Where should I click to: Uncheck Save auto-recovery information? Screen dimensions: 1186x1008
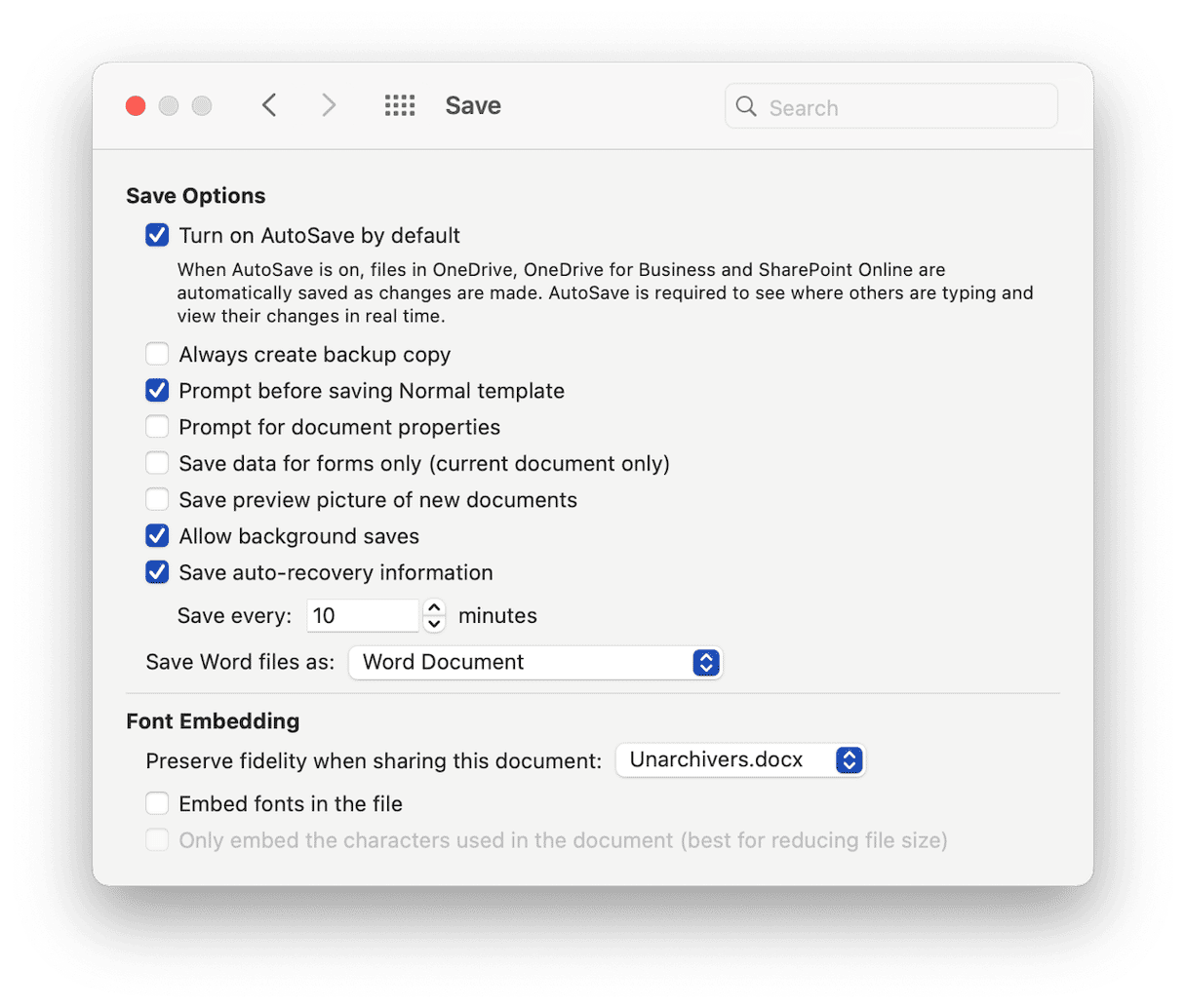point(157,572)
